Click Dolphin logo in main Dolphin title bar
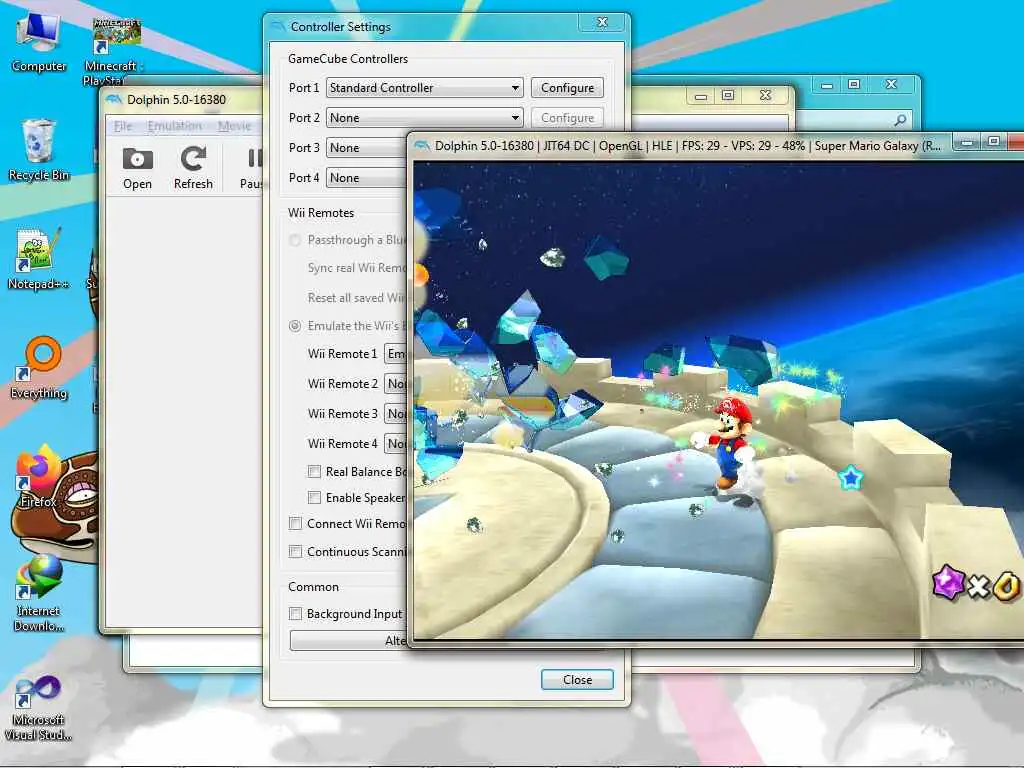The height and width of the screenshot is (768, 1024). (x=114, y=99)
